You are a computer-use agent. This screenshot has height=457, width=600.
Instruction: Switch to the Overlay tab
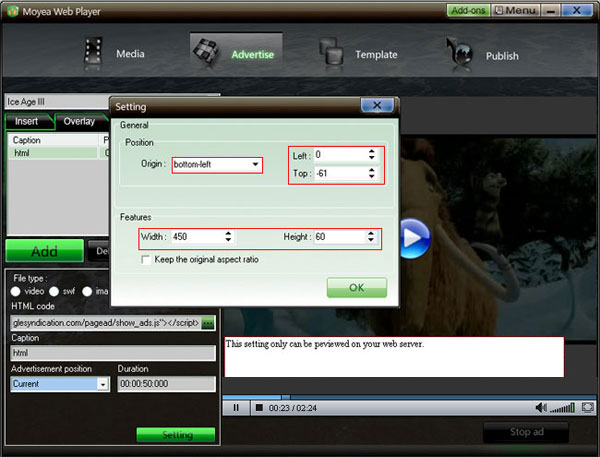pos(79,121)
